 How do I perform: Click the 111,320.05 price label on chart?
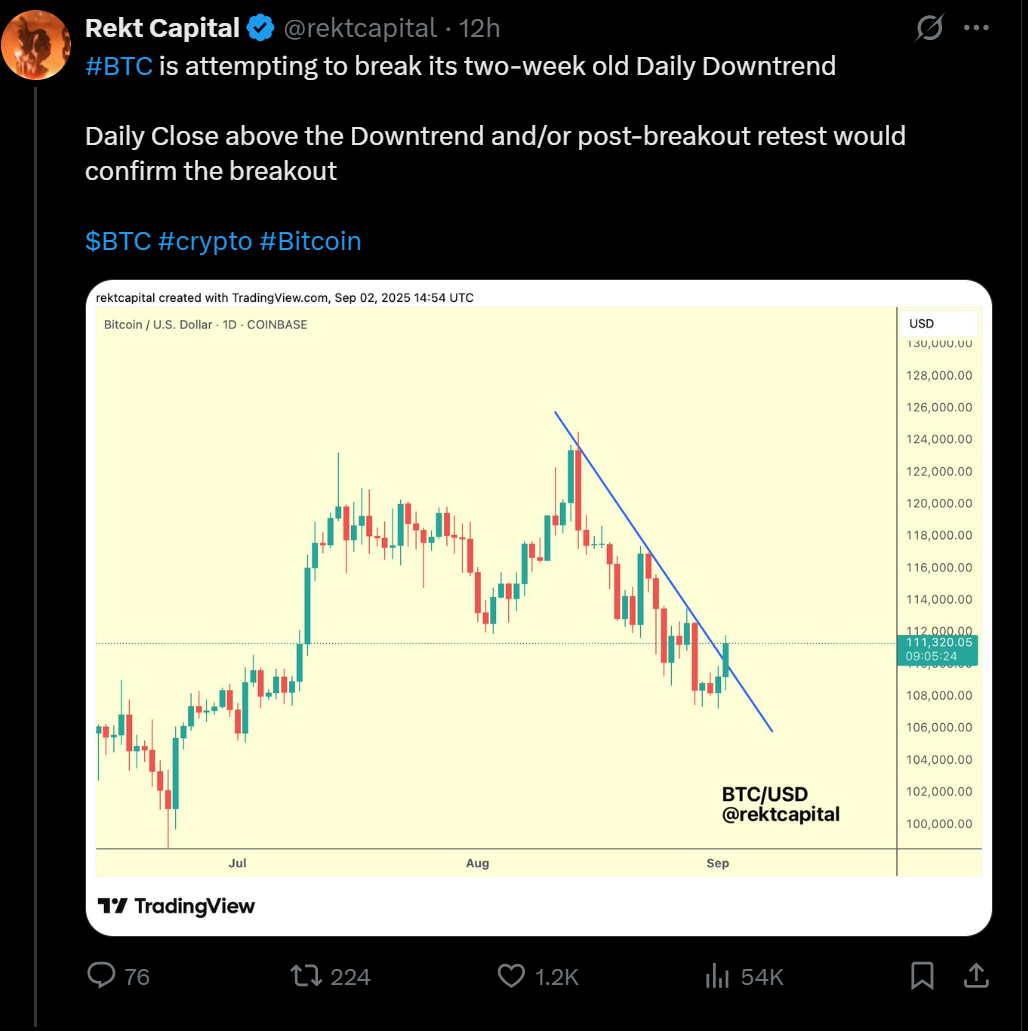coord(939,642)
